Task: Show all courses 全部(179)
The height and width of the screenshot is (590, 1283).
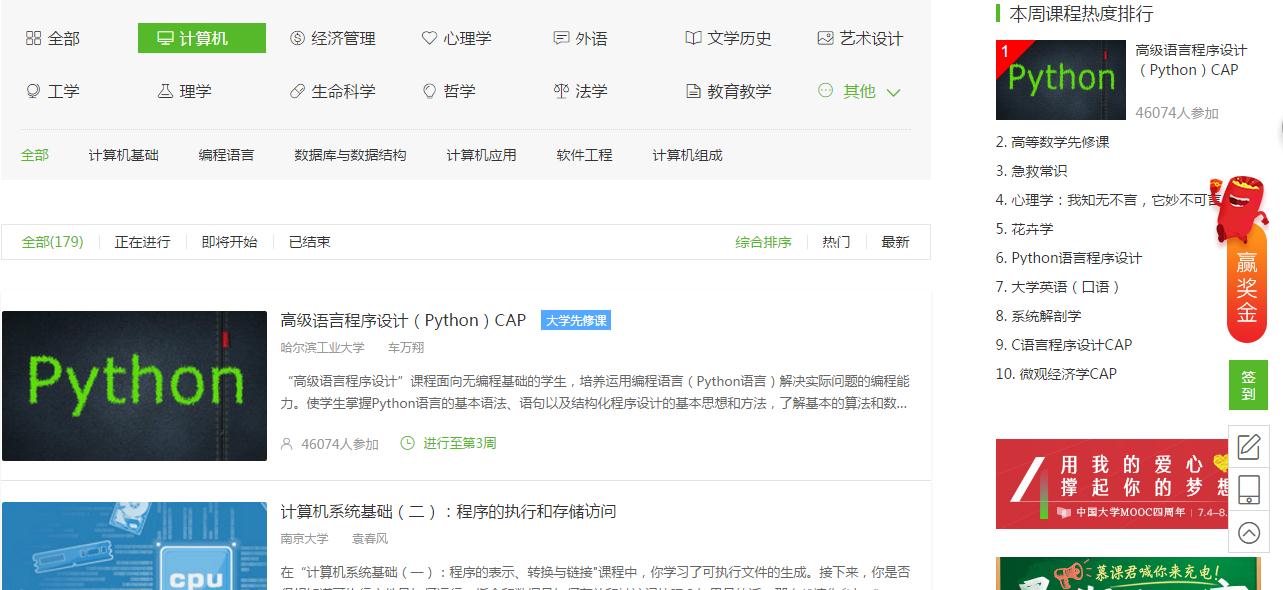Action: point(52,242)
